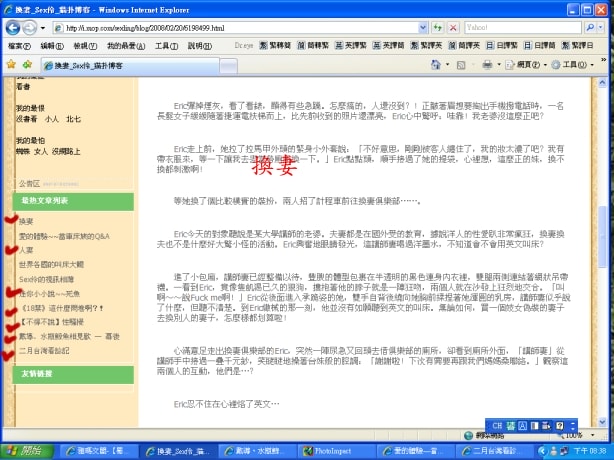
Task: Click the search magnifier icon
Action: tap(592, 28)
